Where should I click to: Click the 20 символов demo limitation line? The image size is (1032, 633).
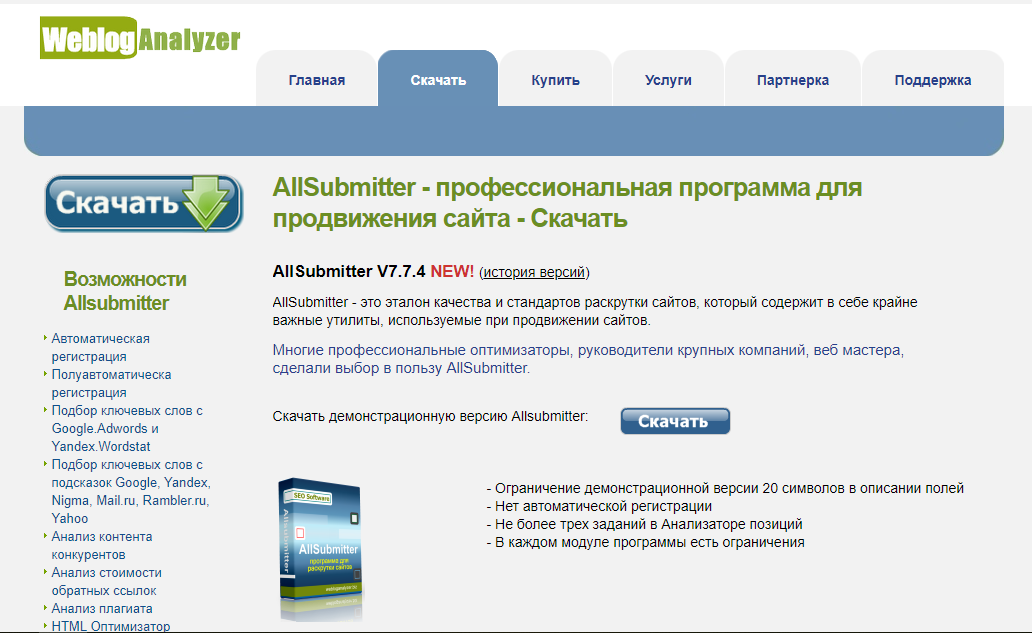point(725,488)
